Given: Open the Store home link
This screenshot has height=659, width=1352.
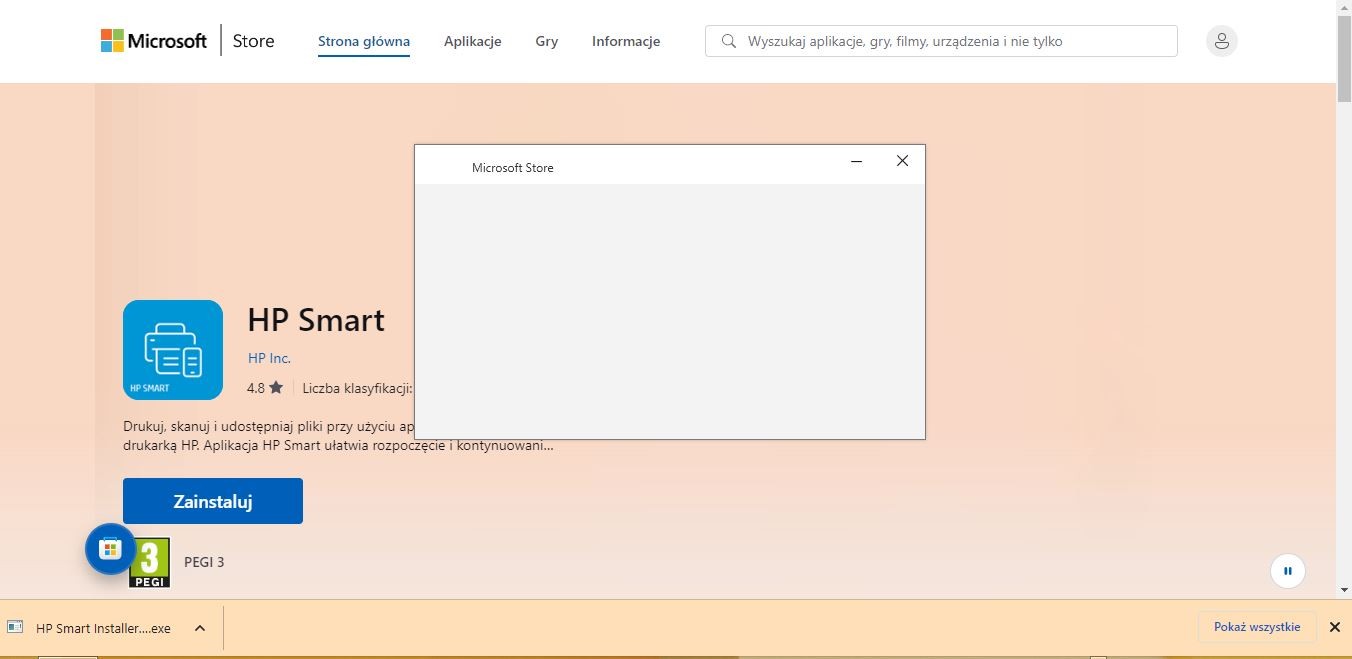Looking at the screenshot, I should pyautogui.click(x=253, y=41).
